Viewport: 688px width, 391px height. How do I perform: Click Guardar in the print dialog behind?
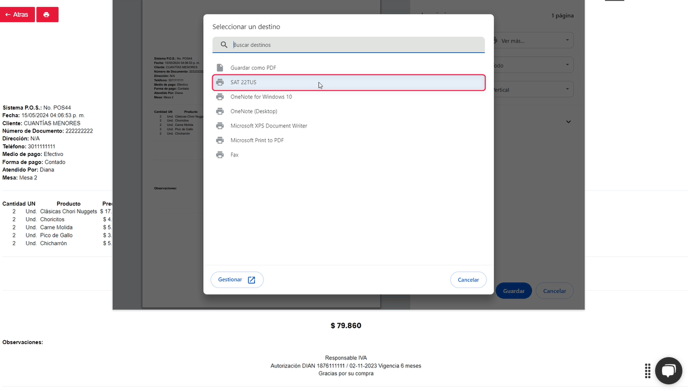coord(513,291)
